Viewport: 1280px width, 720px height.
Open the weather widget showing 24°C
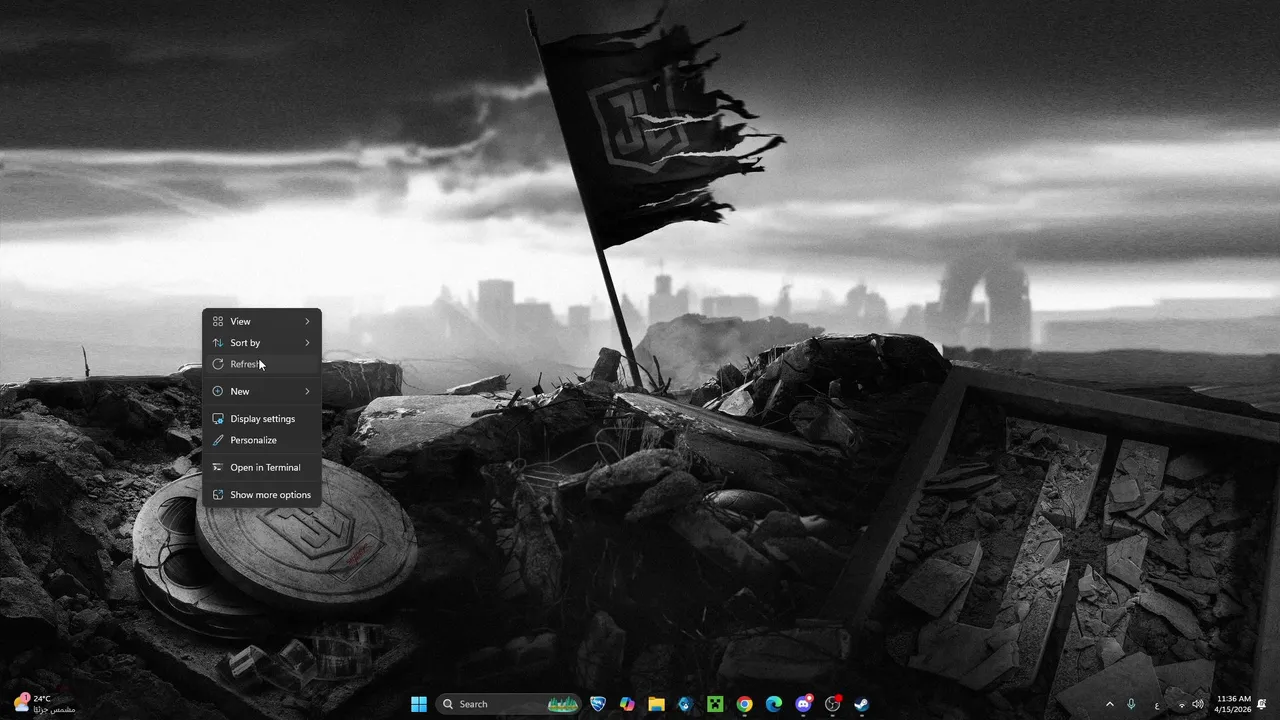pyautogui.click(x=44, y=704)
